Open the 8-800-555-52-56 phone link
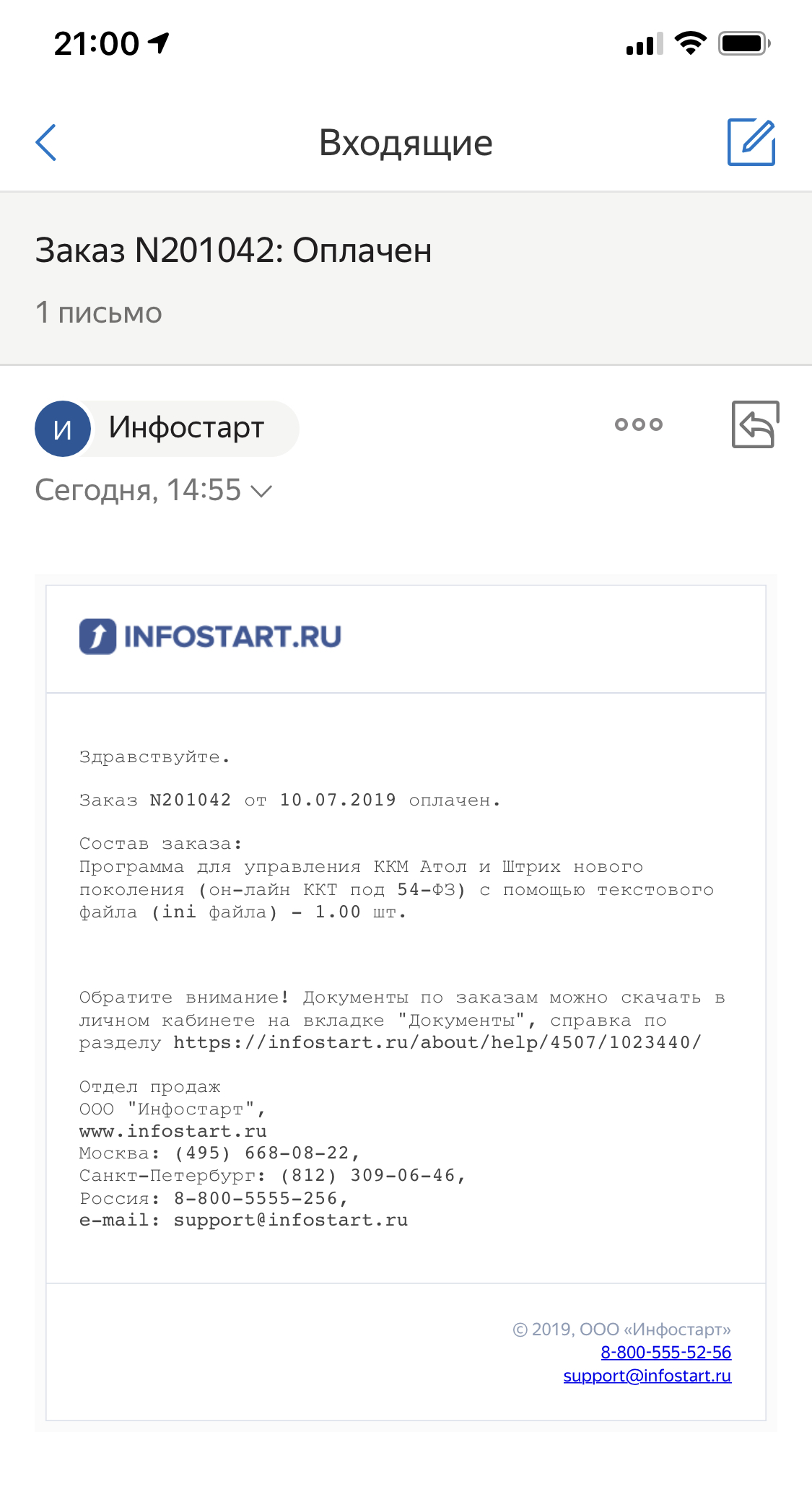Screen dimensions: 812x1497 point(665,1352)
